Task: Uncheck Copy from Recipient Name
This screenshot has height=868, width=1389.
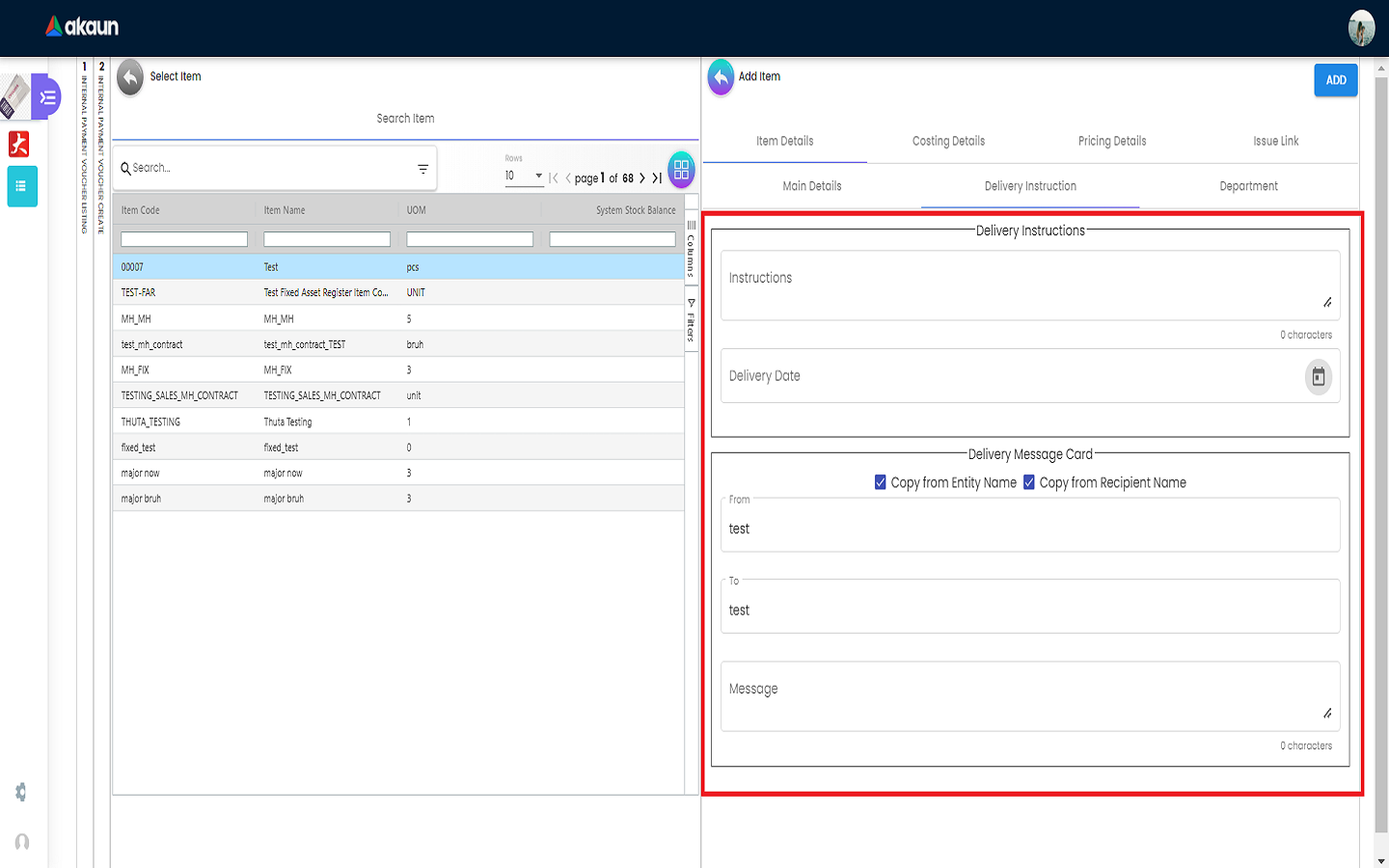Action: click(1029, 482)
